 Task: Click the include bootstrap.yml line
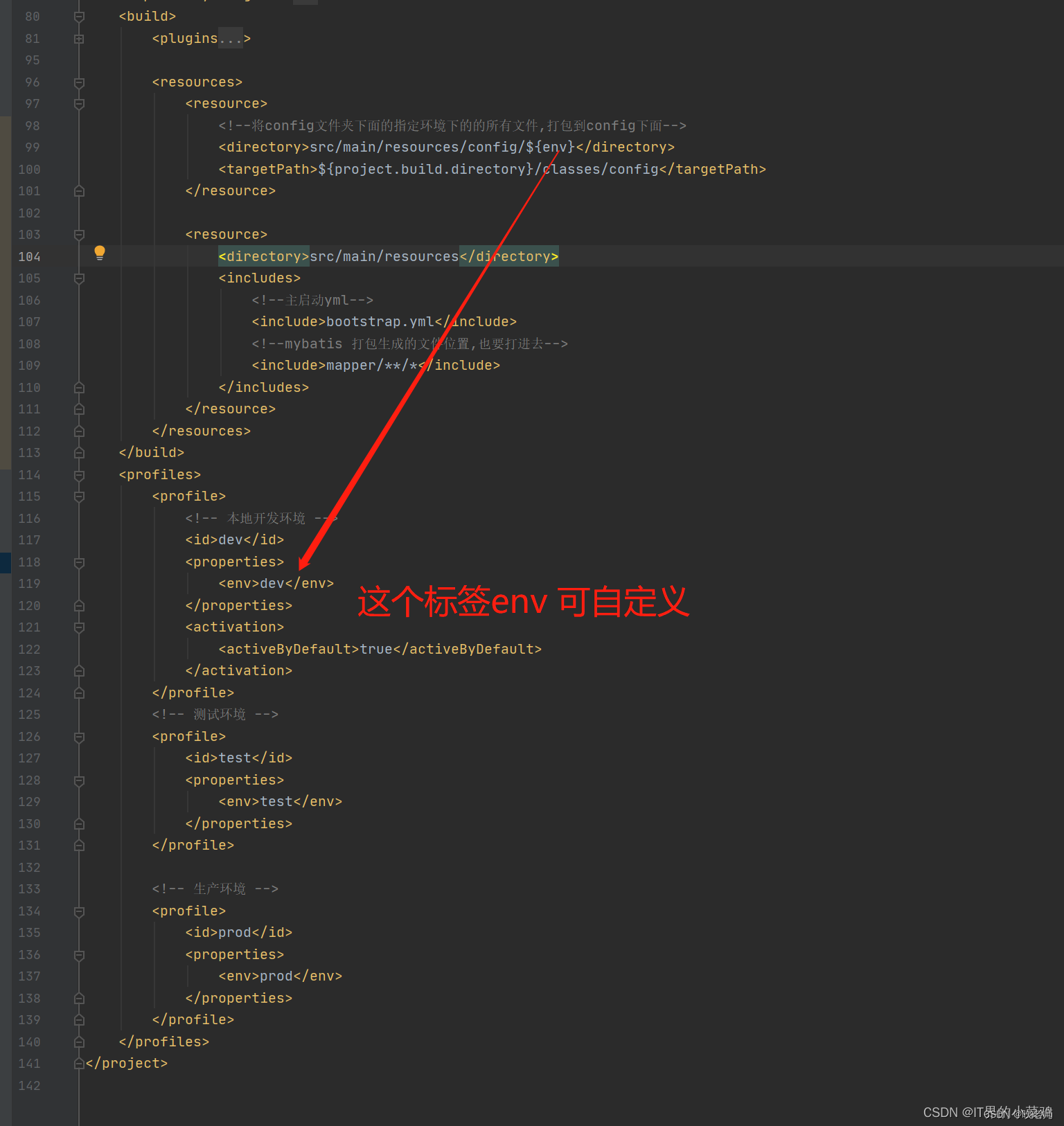[384, 322]
